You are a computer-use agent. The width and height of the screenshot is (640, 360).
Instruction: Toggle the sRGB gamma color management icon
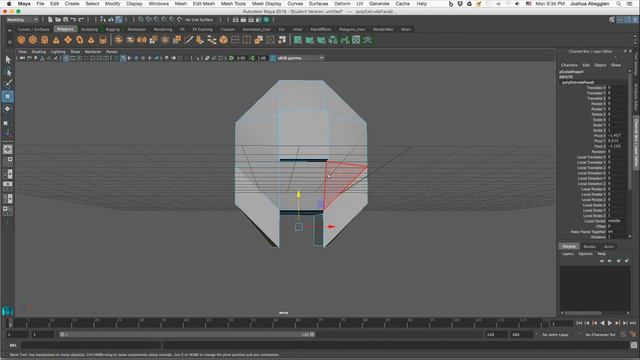coord(273,58)
